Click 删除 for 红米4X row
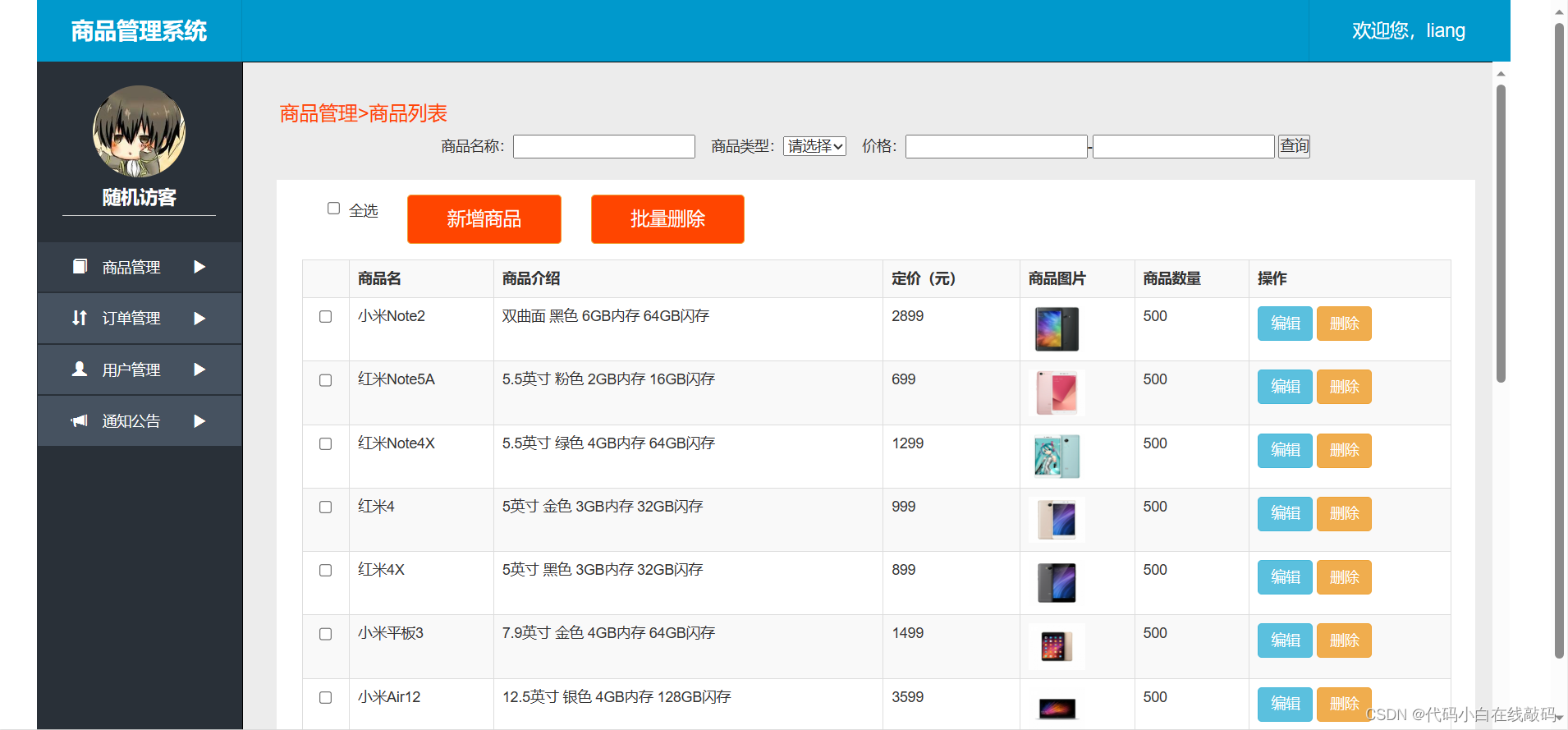The height and width of the screenshot is (730, 1568). pyautogui.click(x=1344, y=577)
